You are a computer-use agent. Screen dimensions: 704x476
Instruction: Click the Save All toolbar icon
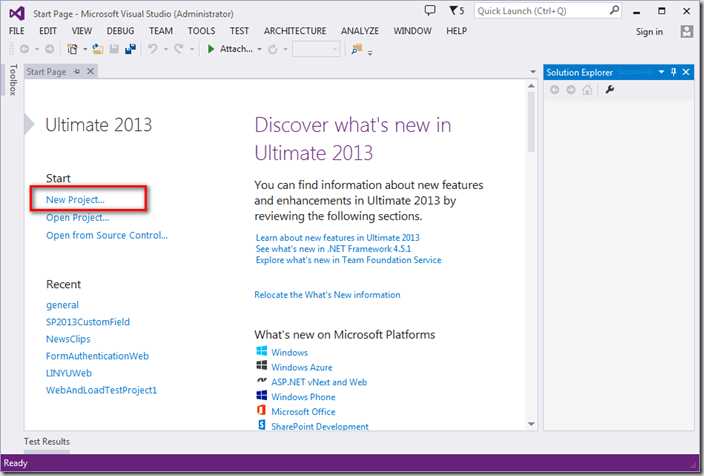[130, 49]
